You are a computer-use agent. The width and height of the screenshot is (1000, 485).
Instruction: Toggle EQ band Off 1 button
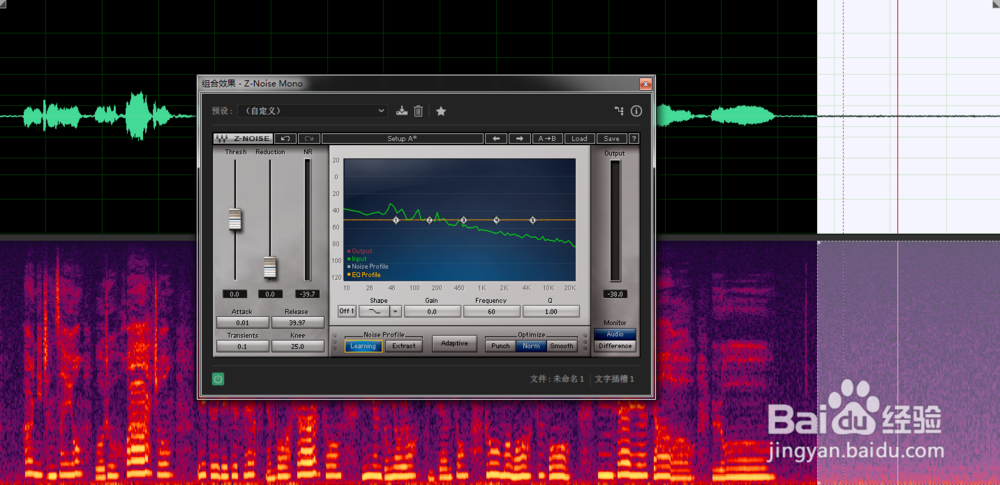(x=347, y=311)
